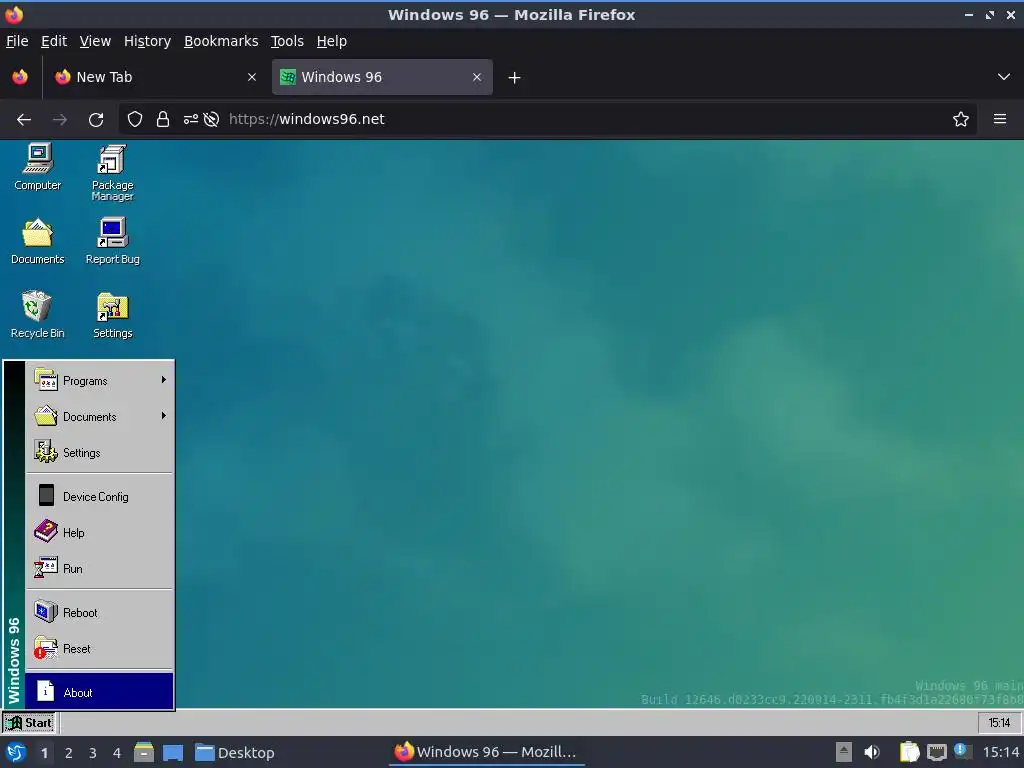The width and height of the screenshot is (1024, 768).
Task: Click the Windows 96 Start button
Action: (x=29, y=723)
